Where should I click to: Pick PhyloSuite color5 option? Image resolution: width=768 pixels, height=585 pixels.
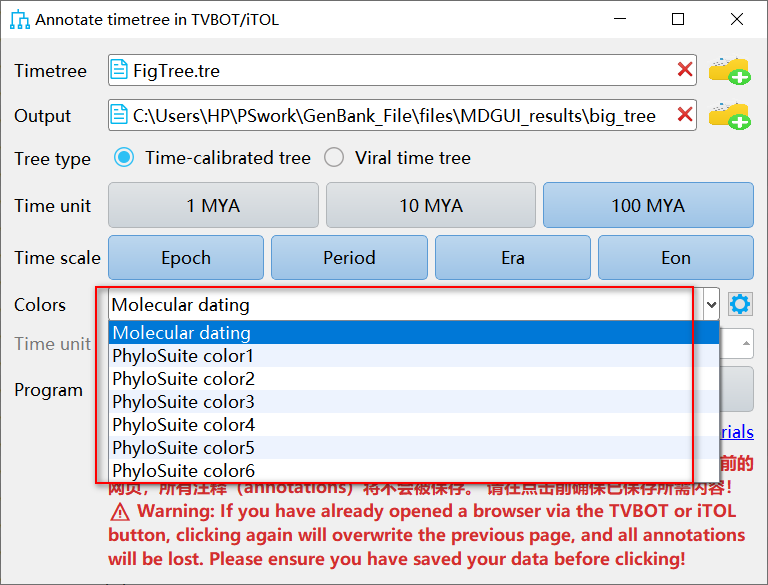413,448
